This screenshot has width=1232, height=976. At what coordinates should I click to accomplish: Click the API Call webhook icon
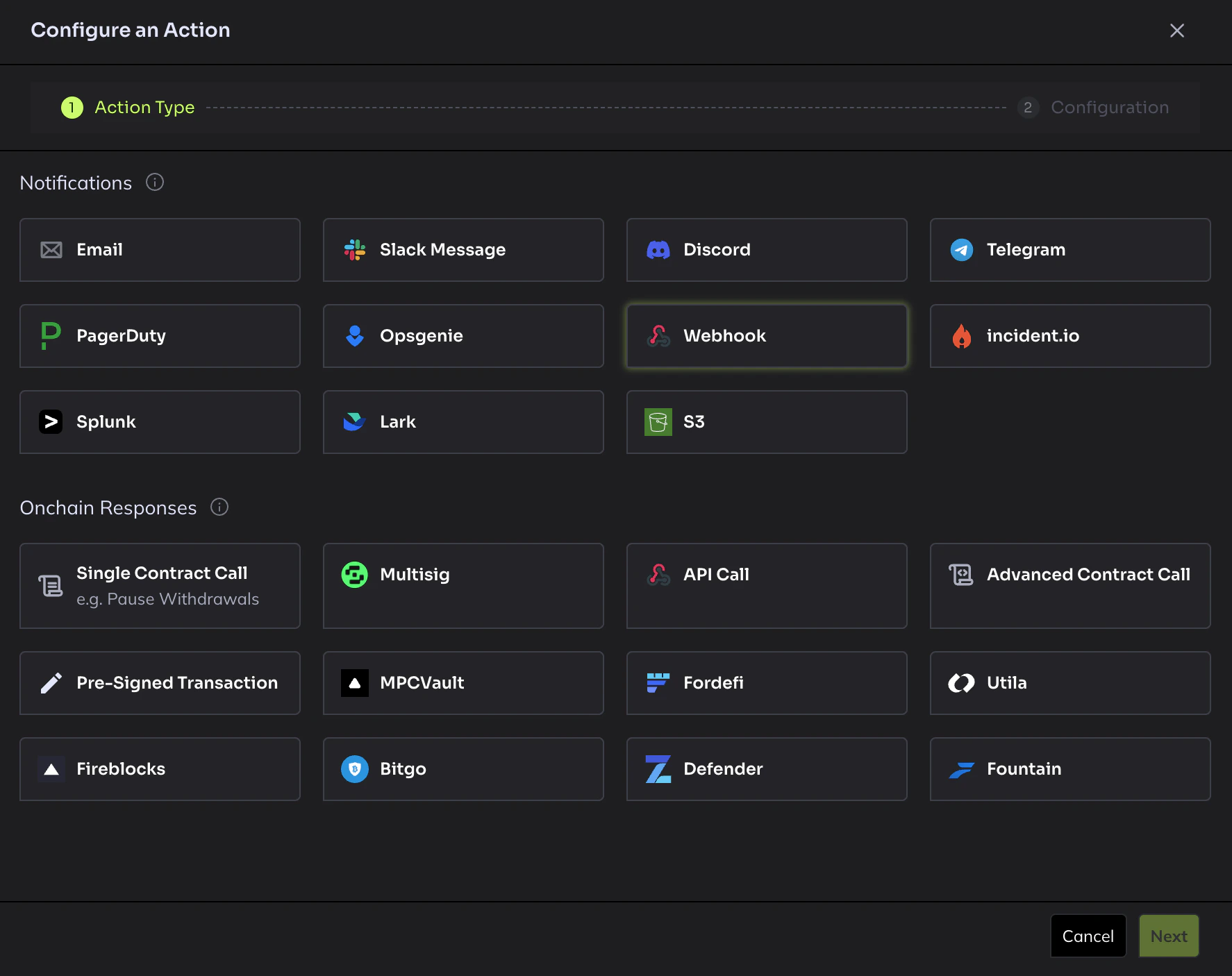tap(658, 575)
